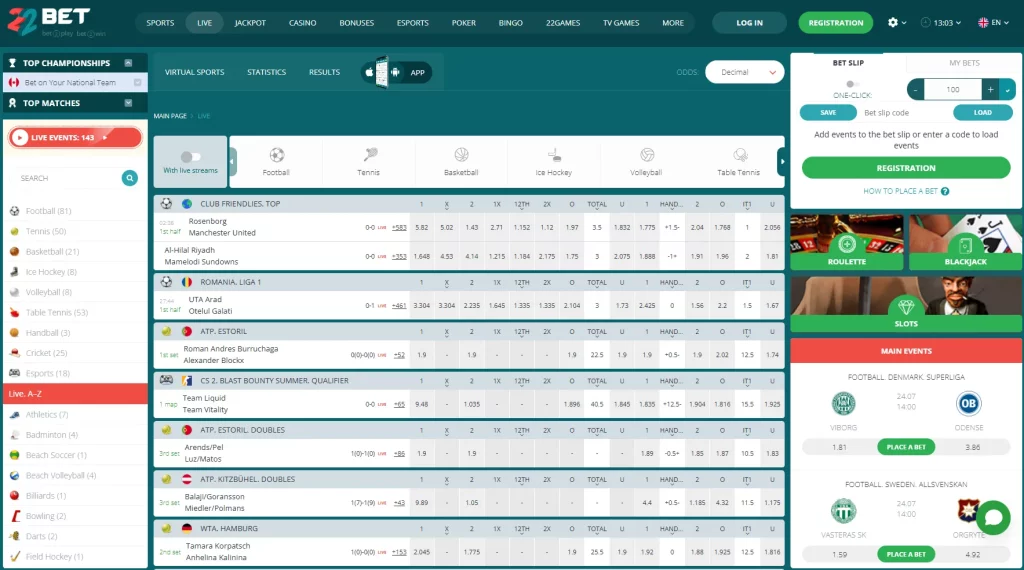Open the Blackjack casino thumbnail
Viewport: 1024px width, 570px height.
(965, 242)
